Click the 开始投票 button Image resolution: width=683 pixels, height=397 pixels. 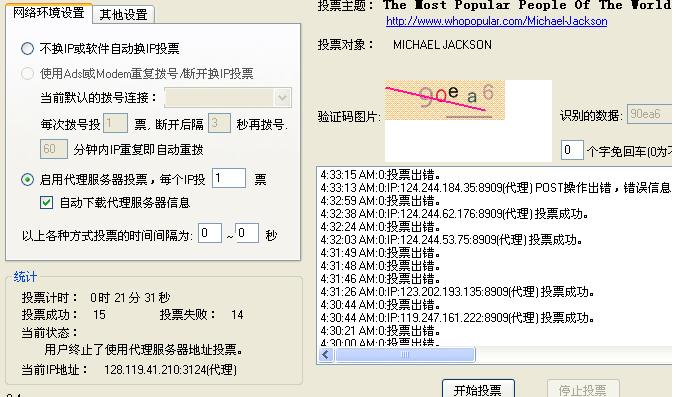click(478, 389)
